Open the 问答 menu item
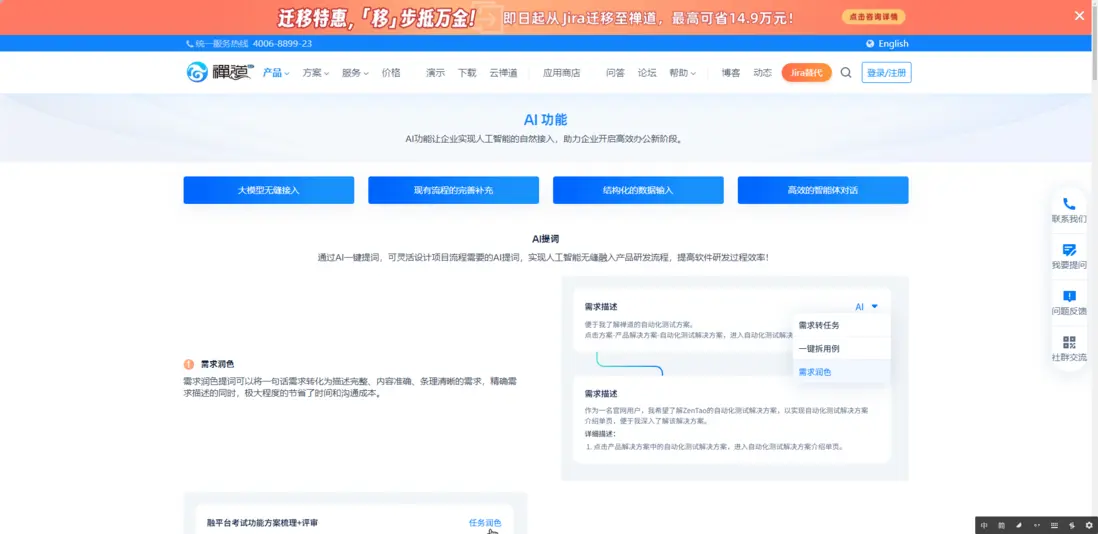 tap(616, 72)
